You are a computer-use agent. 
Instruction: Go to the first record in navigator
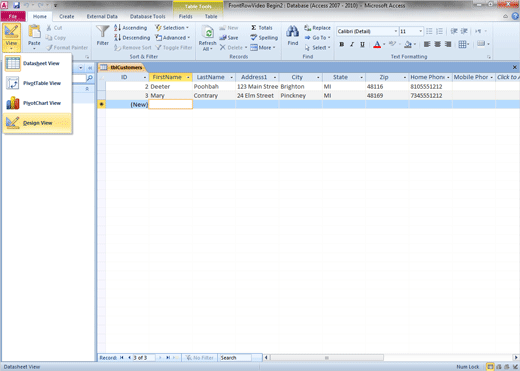[x=122, y=358]
